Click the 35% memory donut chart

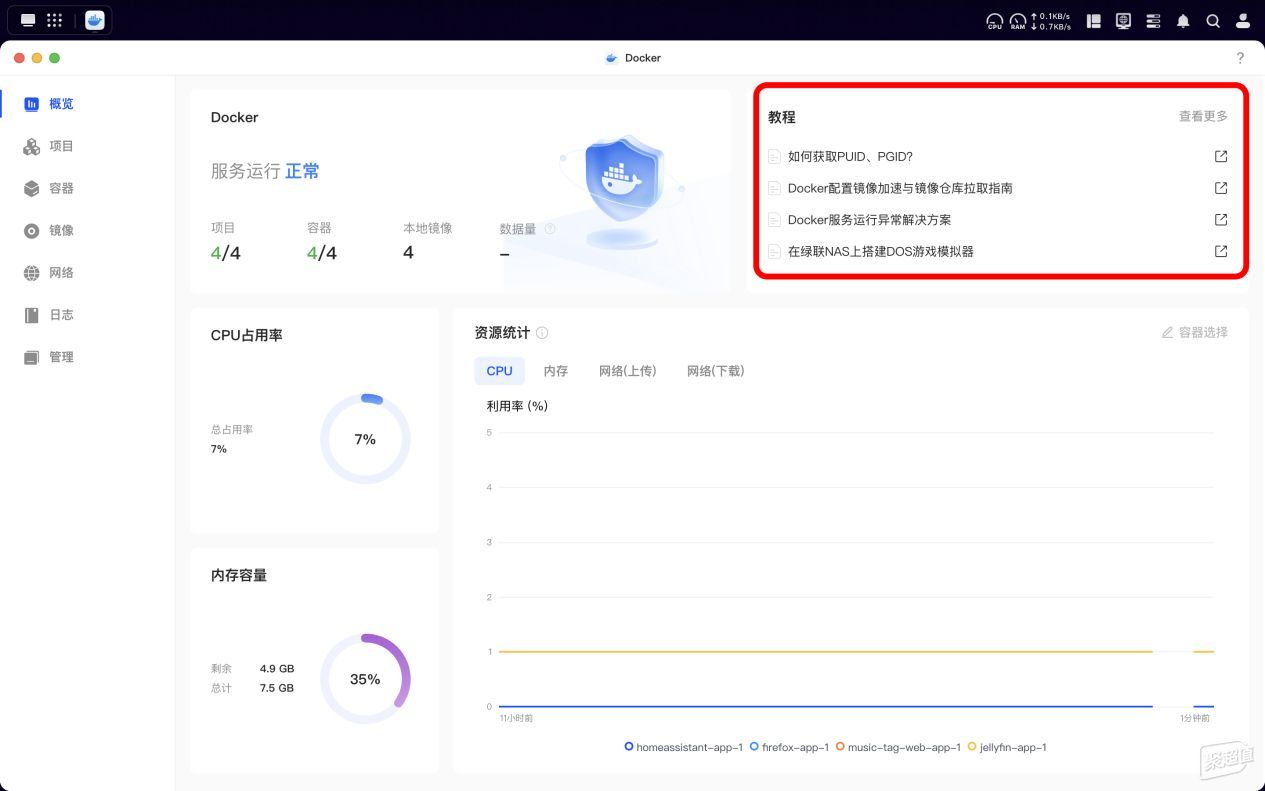365,679
